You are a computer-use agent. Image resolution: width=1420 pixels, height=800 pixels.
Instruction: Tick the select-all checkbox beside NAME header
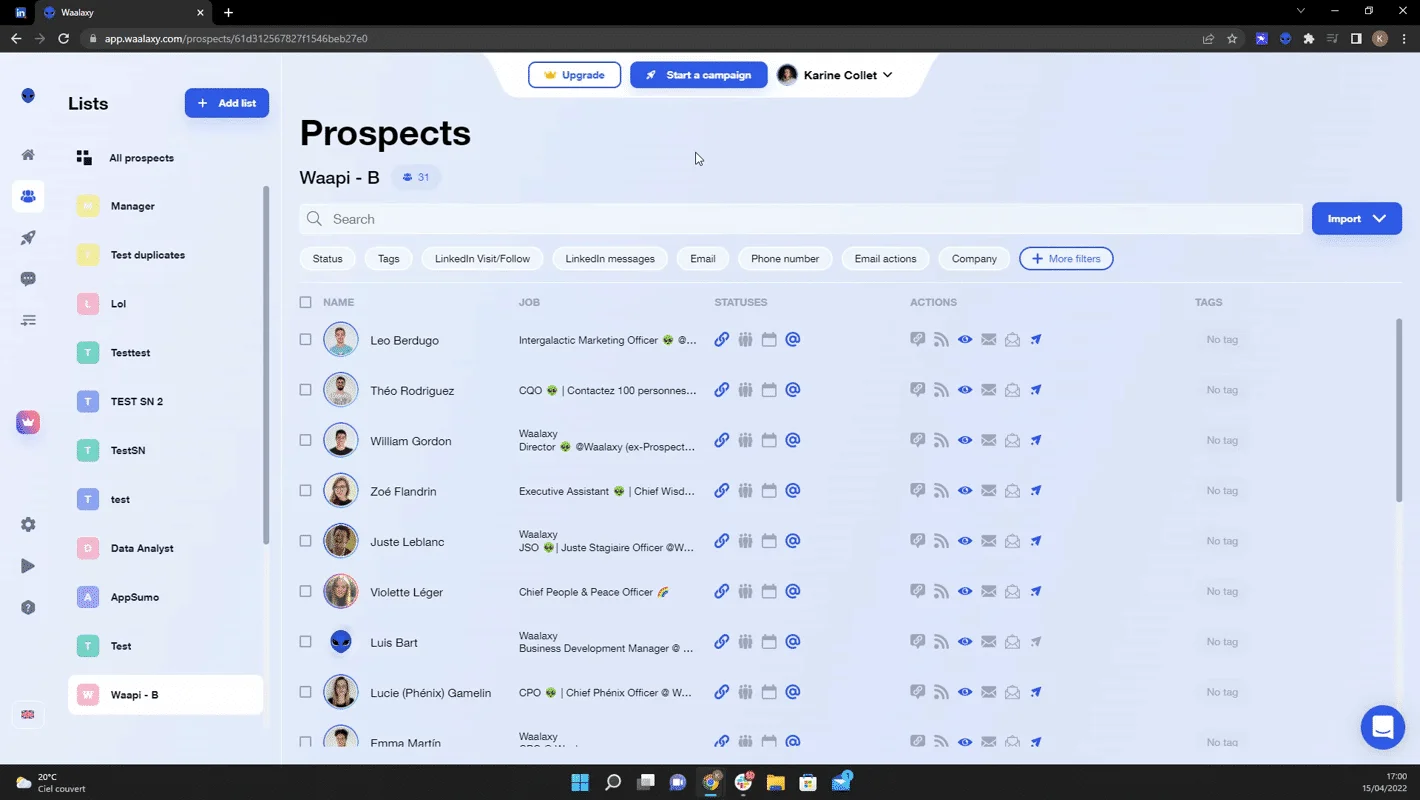coord(306,302)
